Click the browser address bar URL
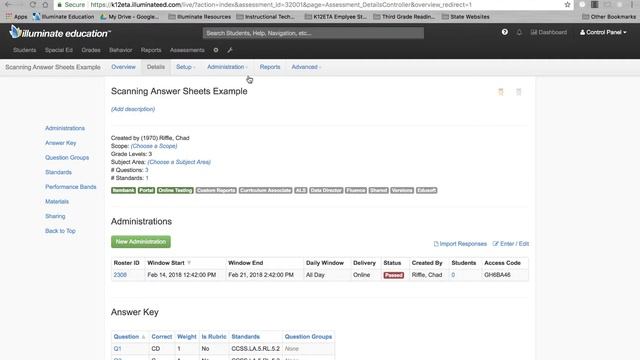Viewport: 640px width, 360px height. tap(281, 5)
